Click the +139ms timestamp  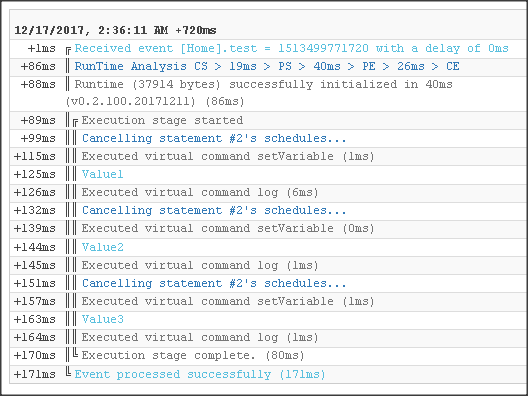pos(35,228)
